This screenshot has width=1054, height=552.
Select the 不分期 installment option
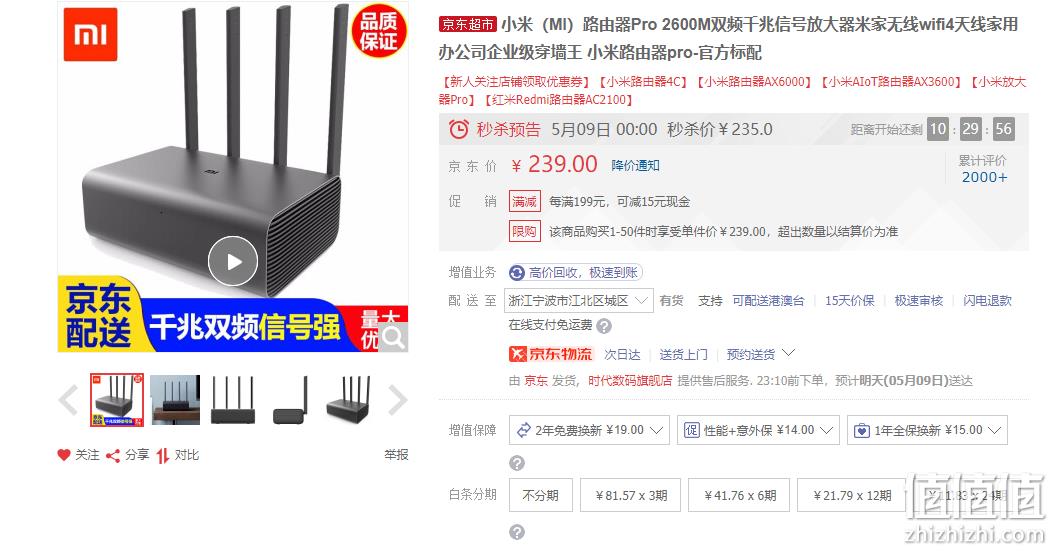[x=540, y=496]
